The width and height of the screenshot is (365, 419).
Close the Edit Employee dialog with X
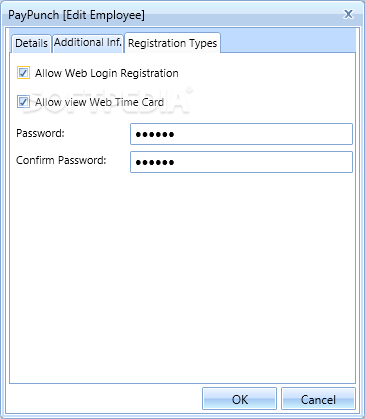(348, 14)
